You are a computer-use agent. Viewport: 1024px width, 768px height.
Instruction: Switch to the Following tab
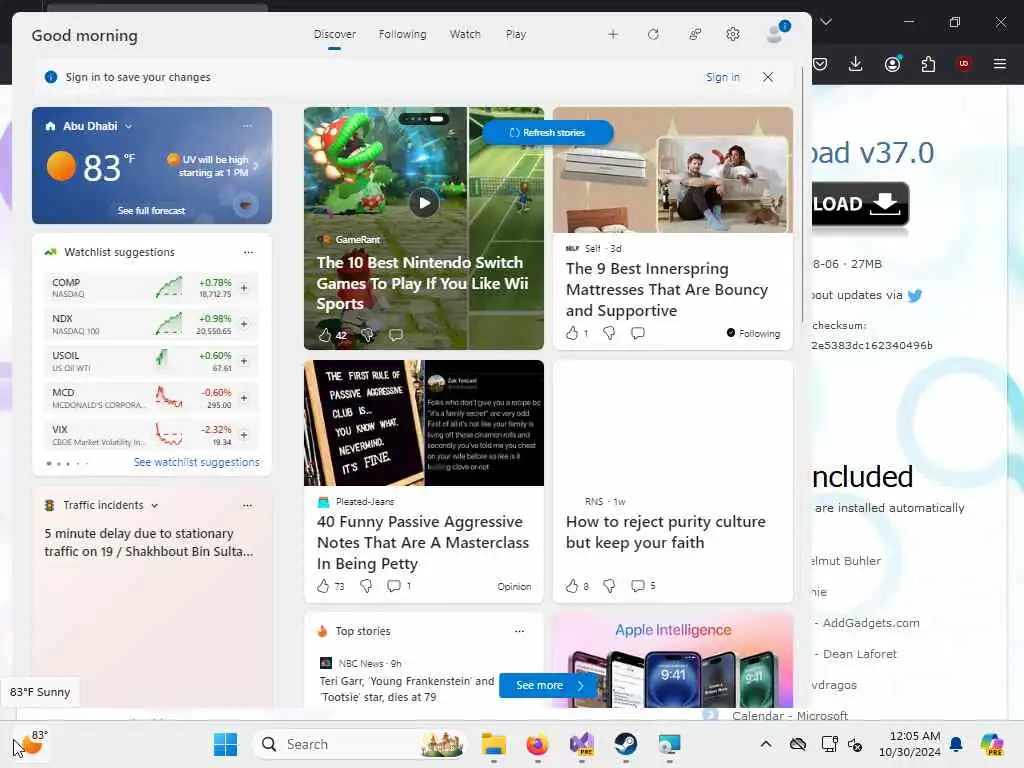click(402, 34)
